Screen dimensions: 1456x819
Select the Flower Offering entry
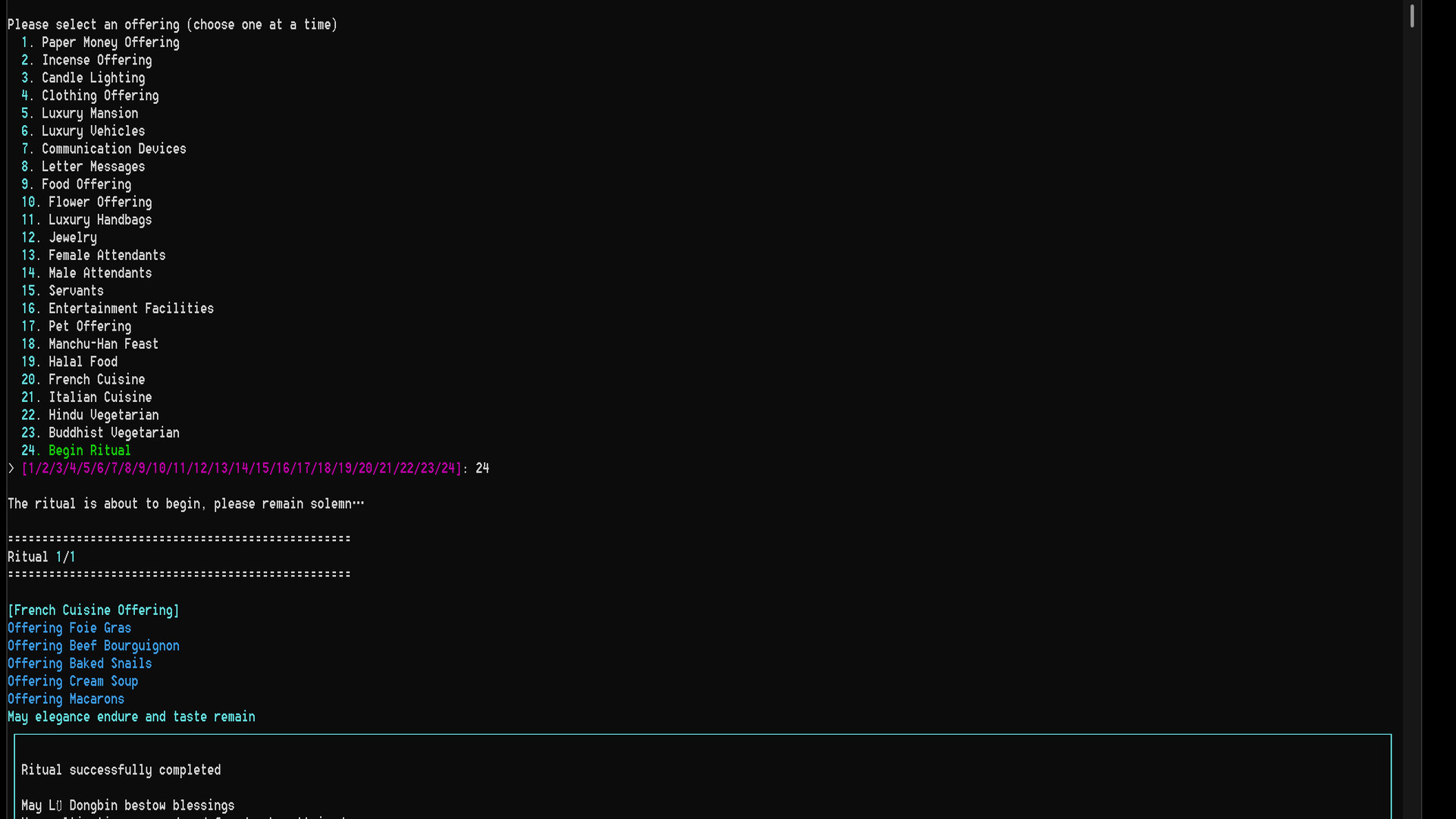[x=100, y=202]
